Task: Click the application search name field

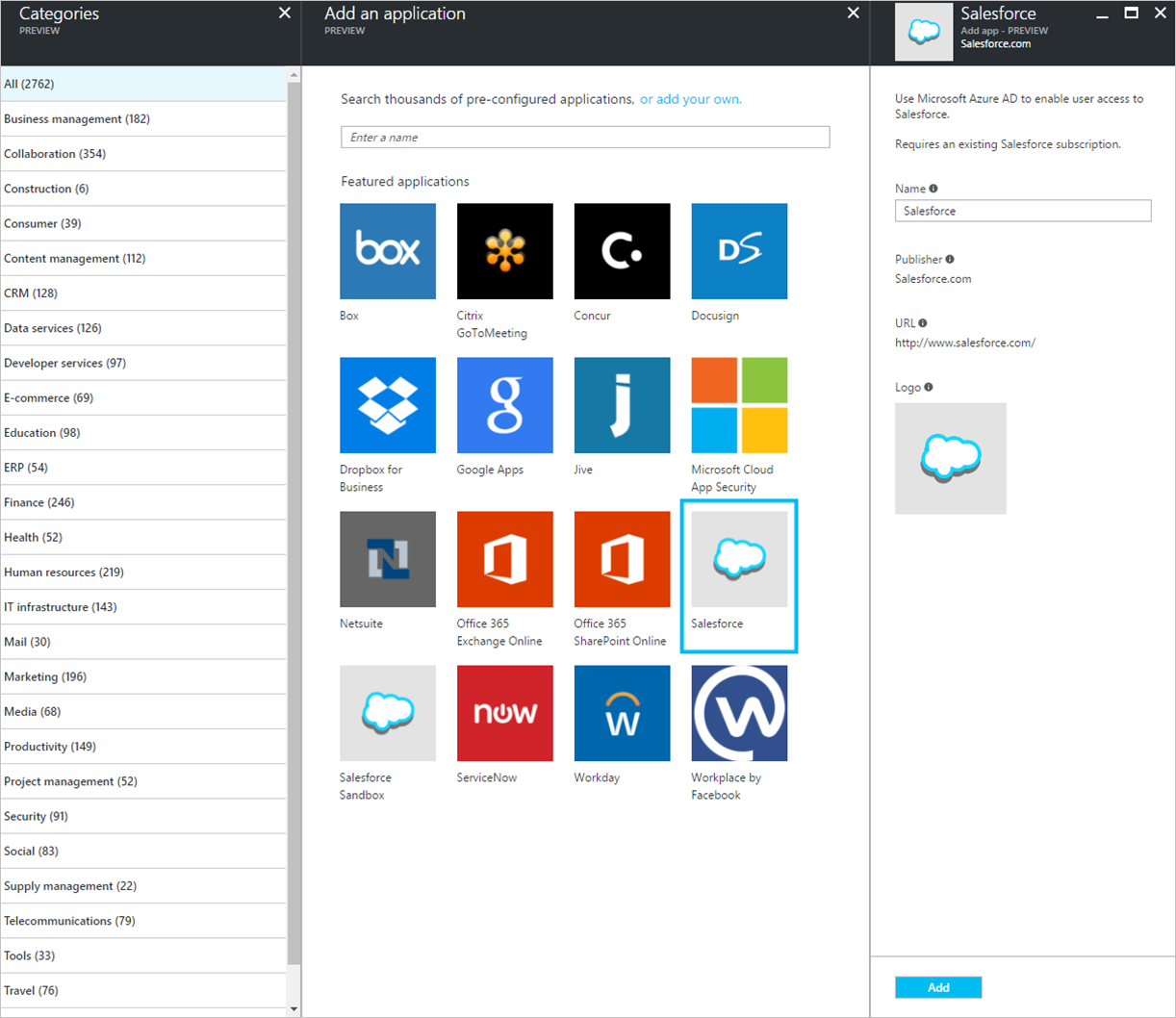Action: (585, 138)
